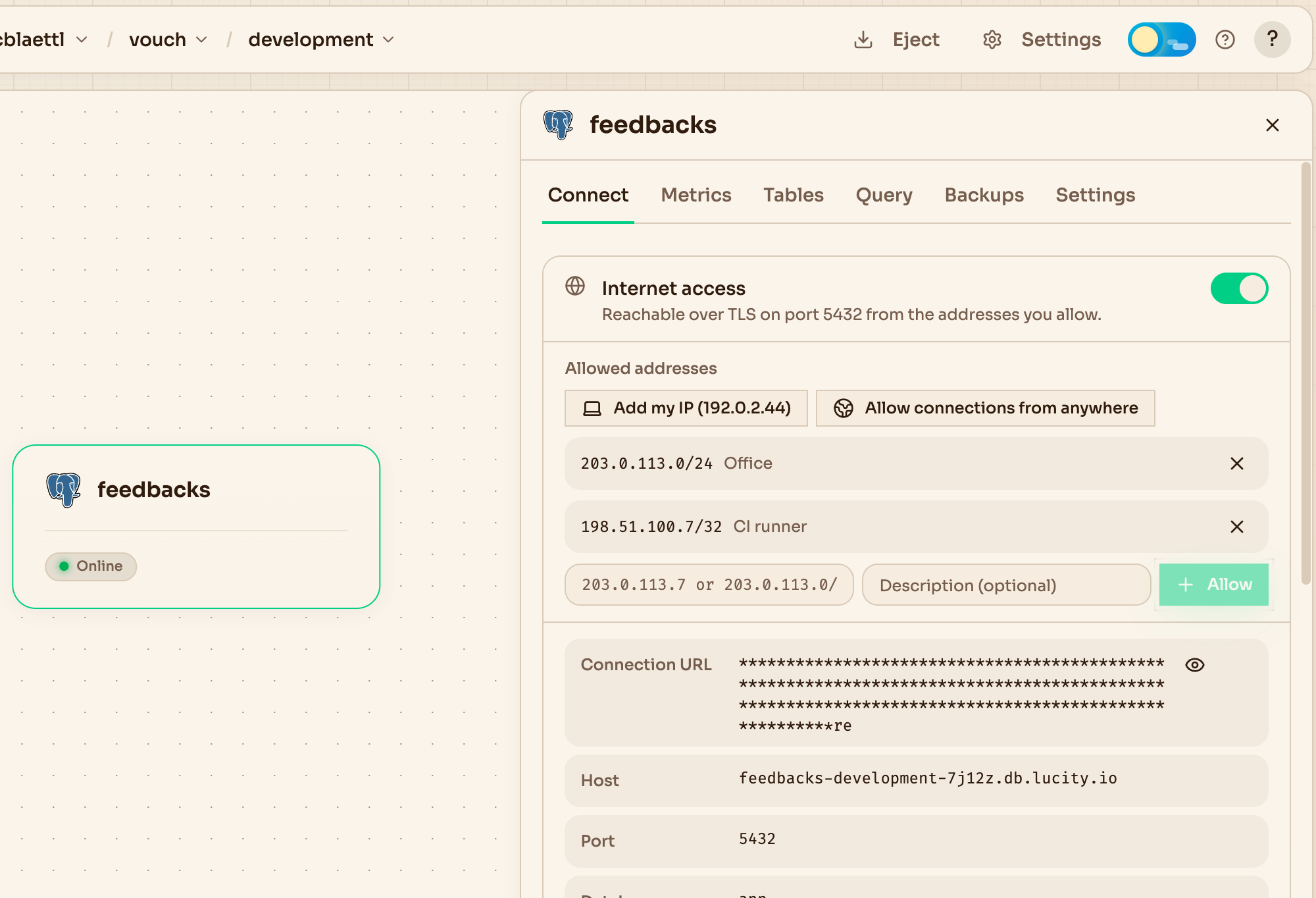
Task: Switch to the Metrics tab
Action: (696, 195)
